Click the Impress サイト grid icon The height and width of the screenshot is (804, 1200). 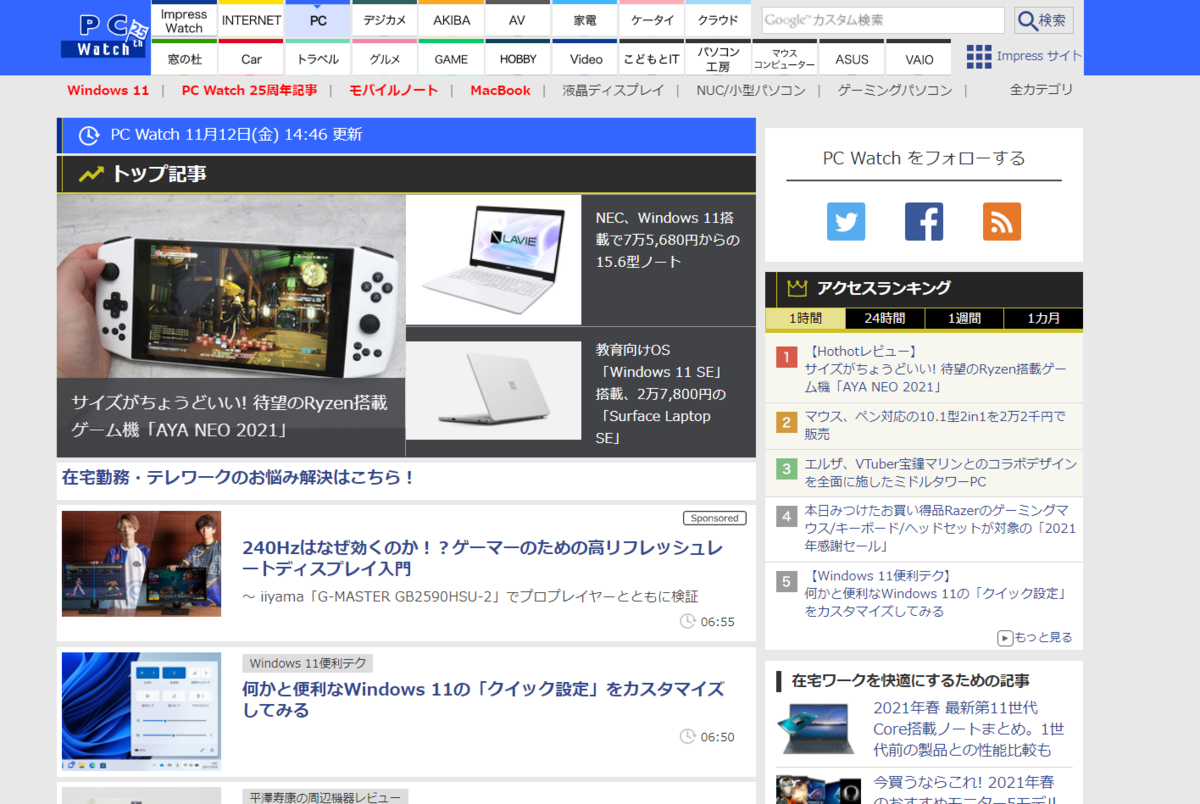(x=979, y=56)
